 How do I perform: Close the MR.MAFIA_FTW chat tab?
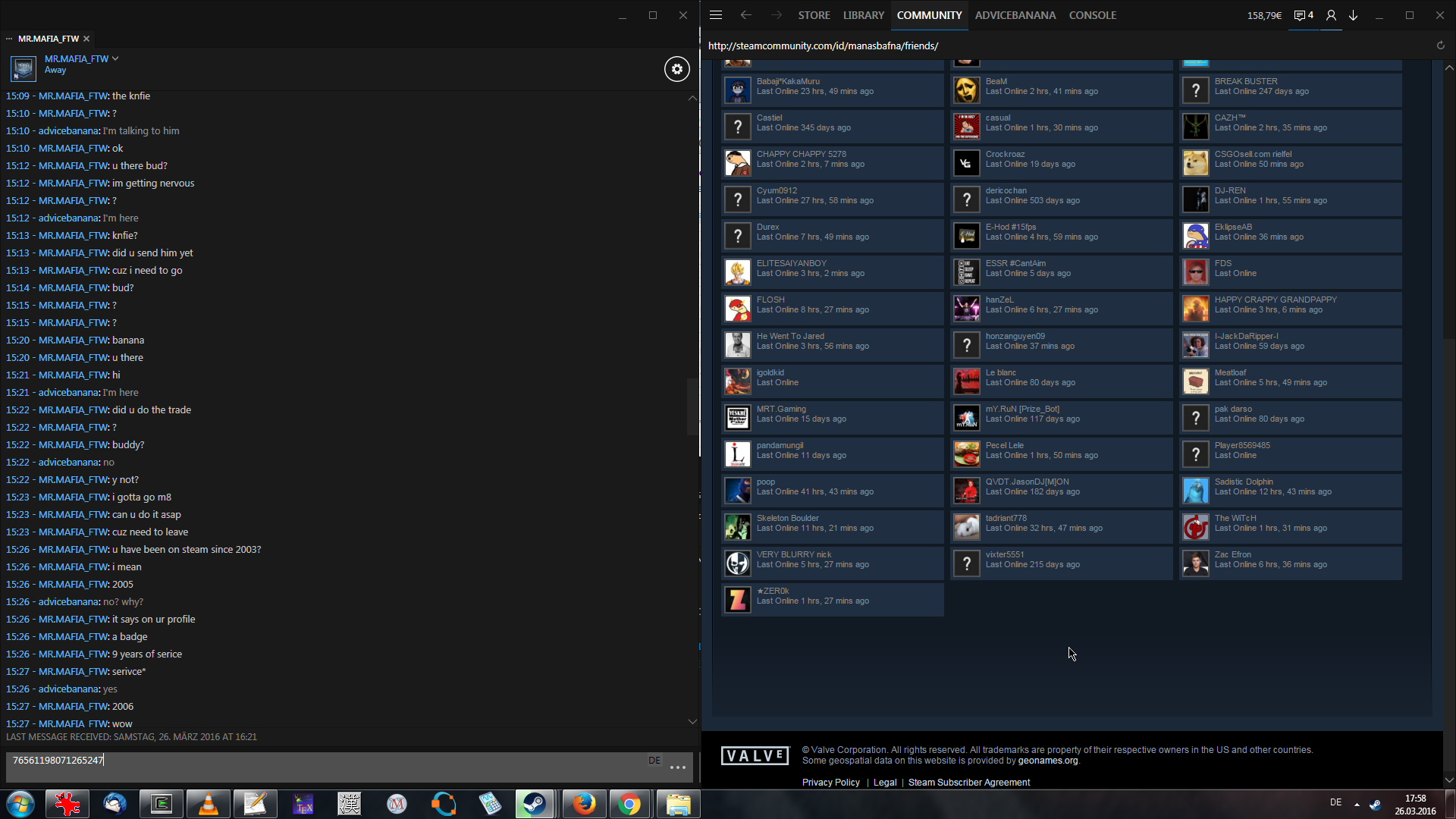point(86,39)
